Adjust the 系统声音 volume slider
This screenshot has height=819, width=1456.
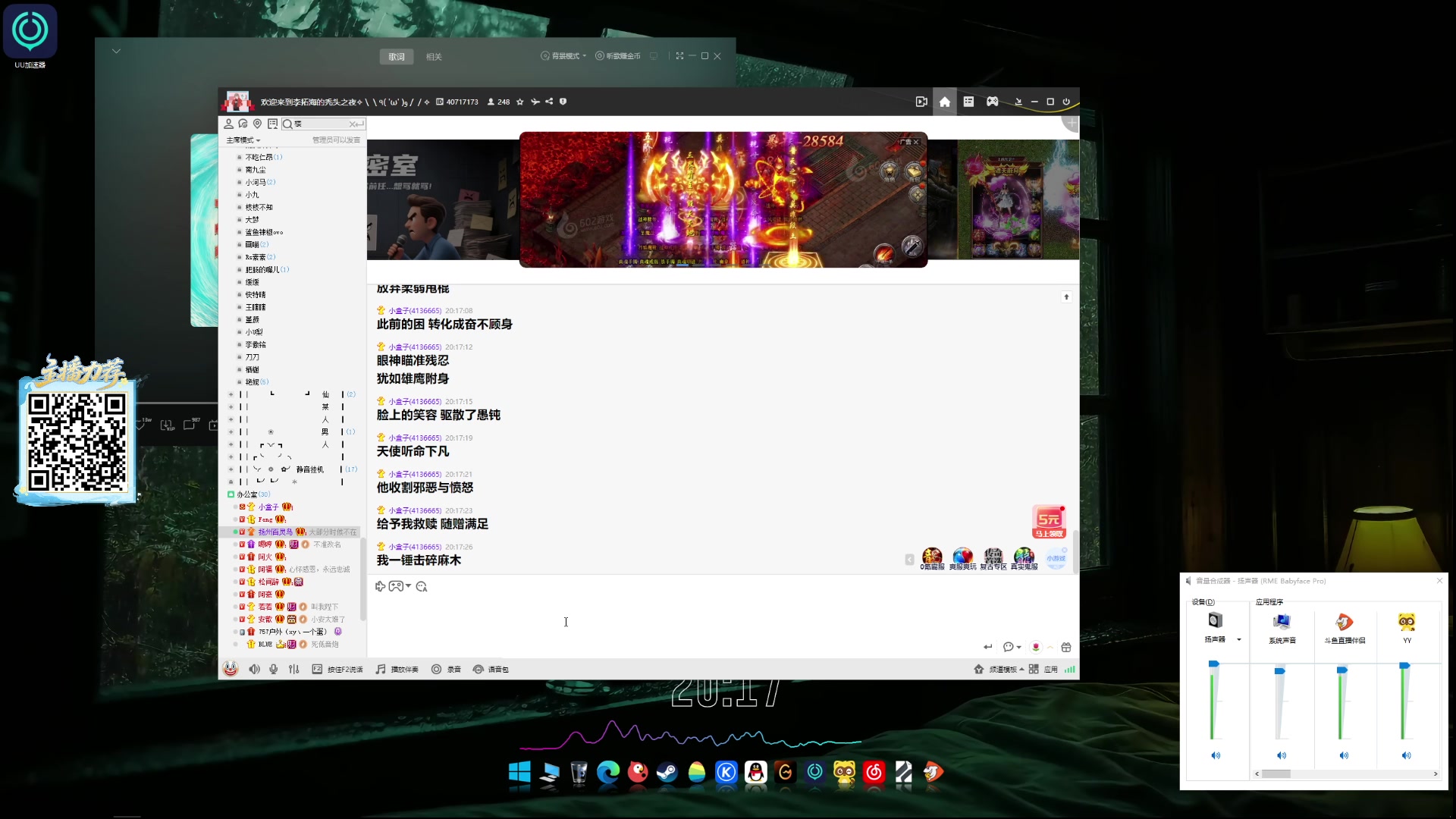[x=1279, y=671]
